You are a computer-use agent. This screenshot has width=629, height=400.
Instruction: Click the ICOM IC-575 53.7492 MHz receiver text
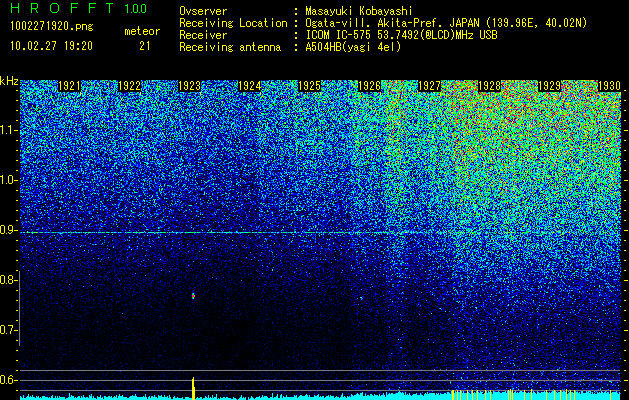click(x=402, y=35)
